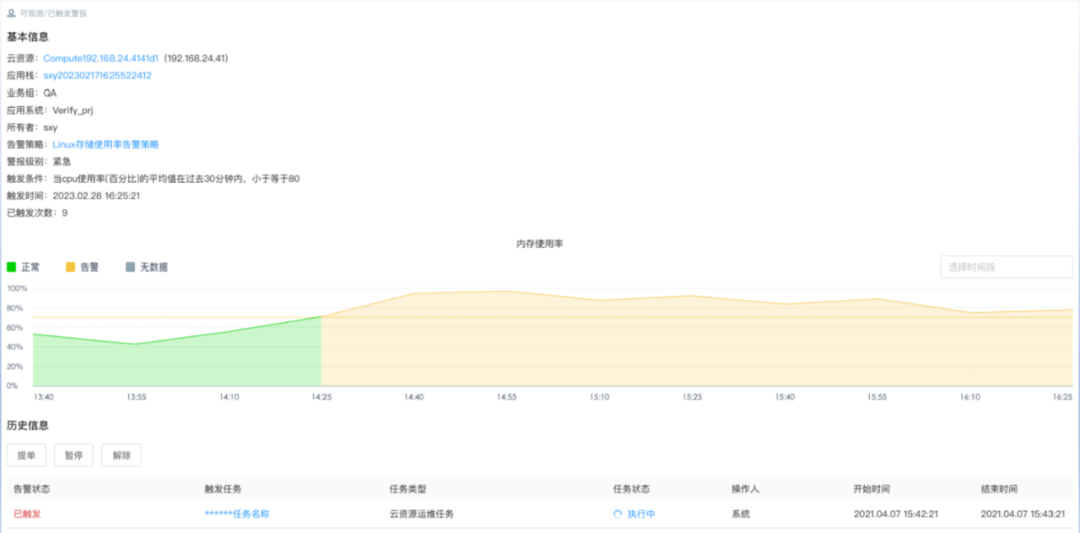Screen dimensions: 1080x533
Task: Click start time 2021.04.07 15:42:21
Action: click(x=896, y=514)
